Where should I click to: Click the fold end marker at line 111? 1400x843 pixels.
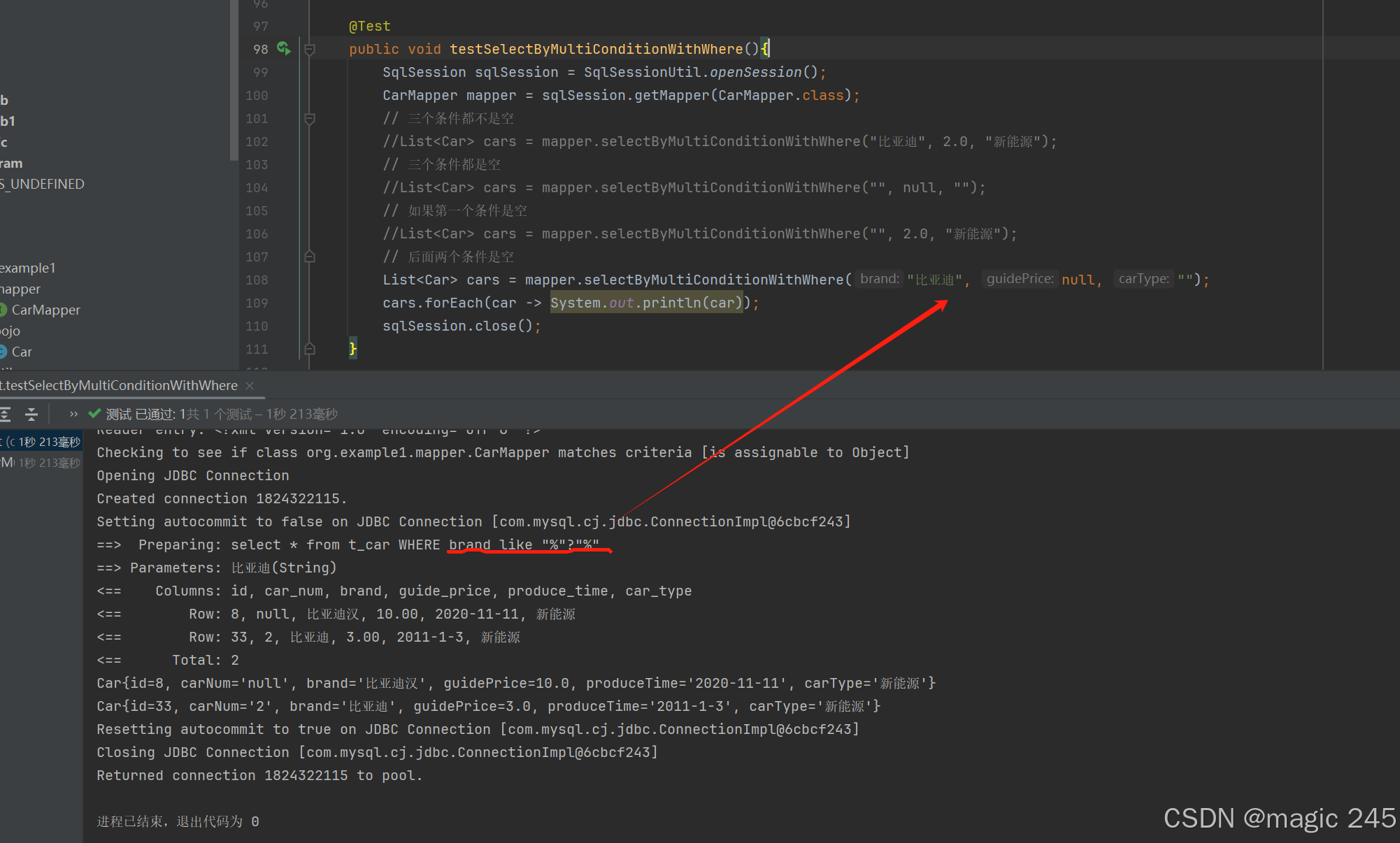click(x=310, y=349)
